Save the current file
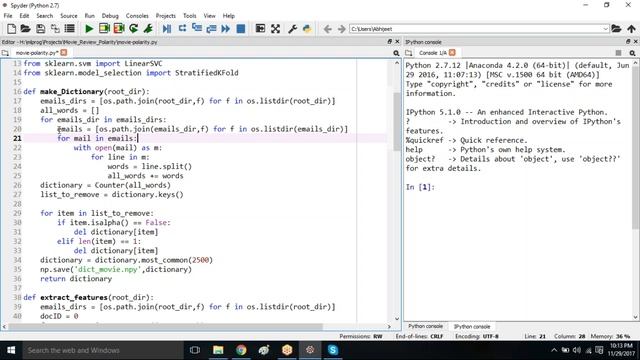 [40, 29]
